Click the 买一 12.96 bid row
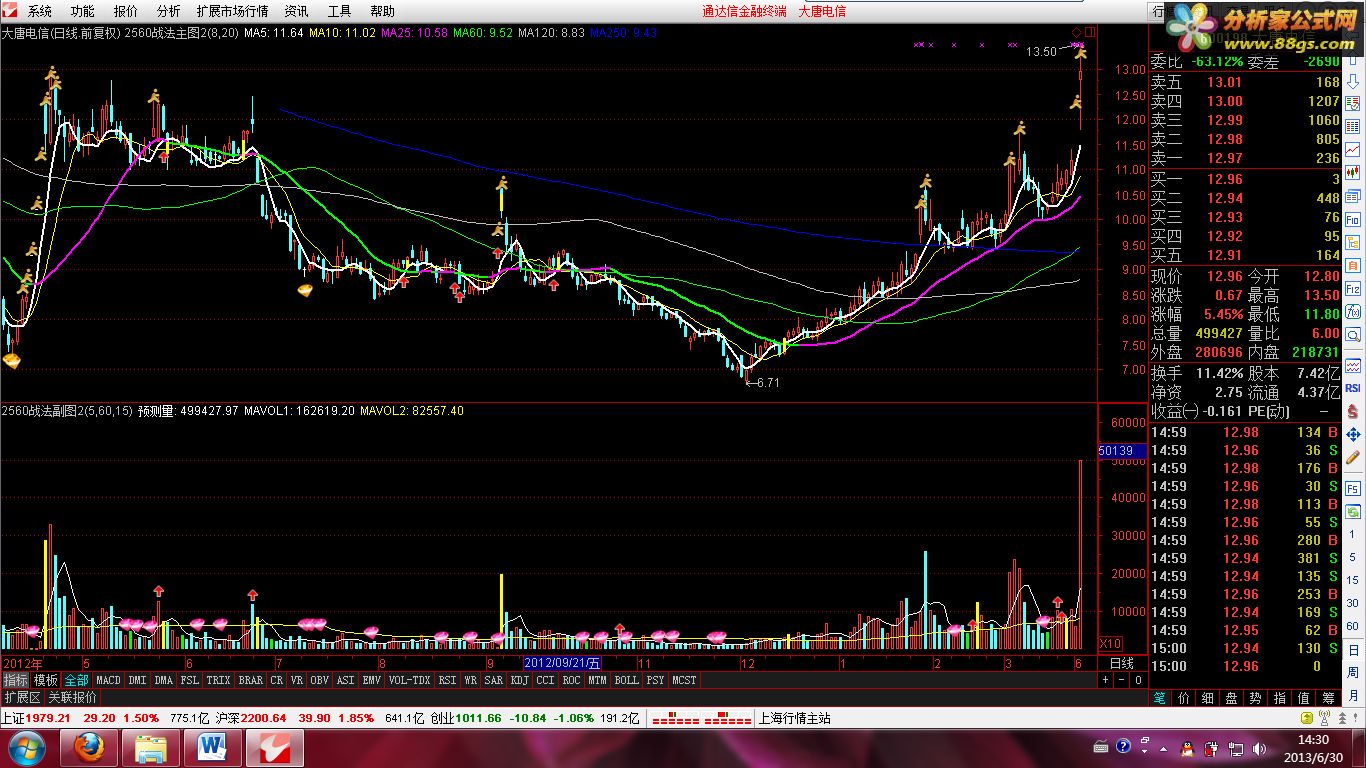 coord(1245,179)
